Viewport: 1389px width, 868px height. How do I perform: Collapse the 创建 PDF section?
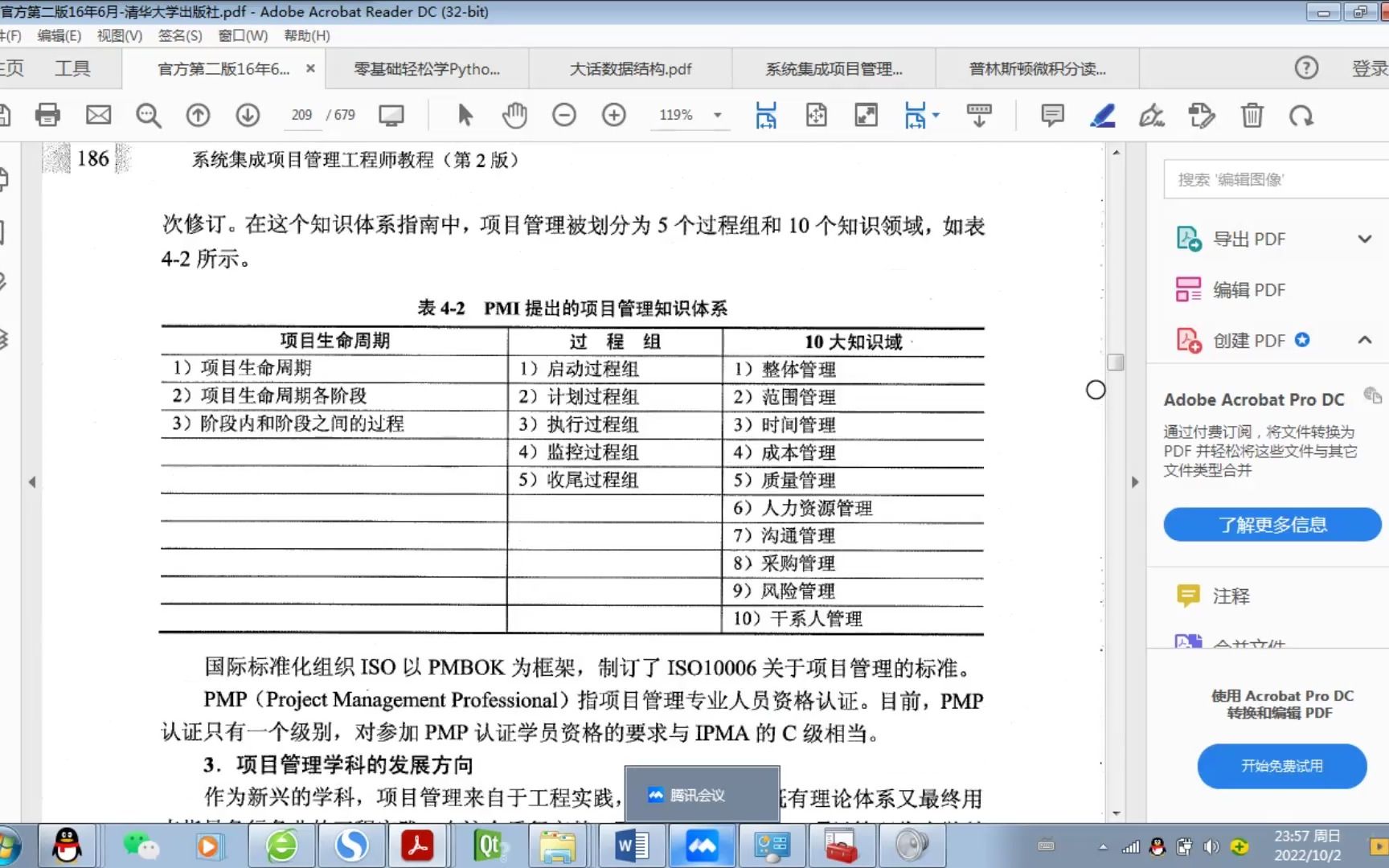tap(1364, 340)
